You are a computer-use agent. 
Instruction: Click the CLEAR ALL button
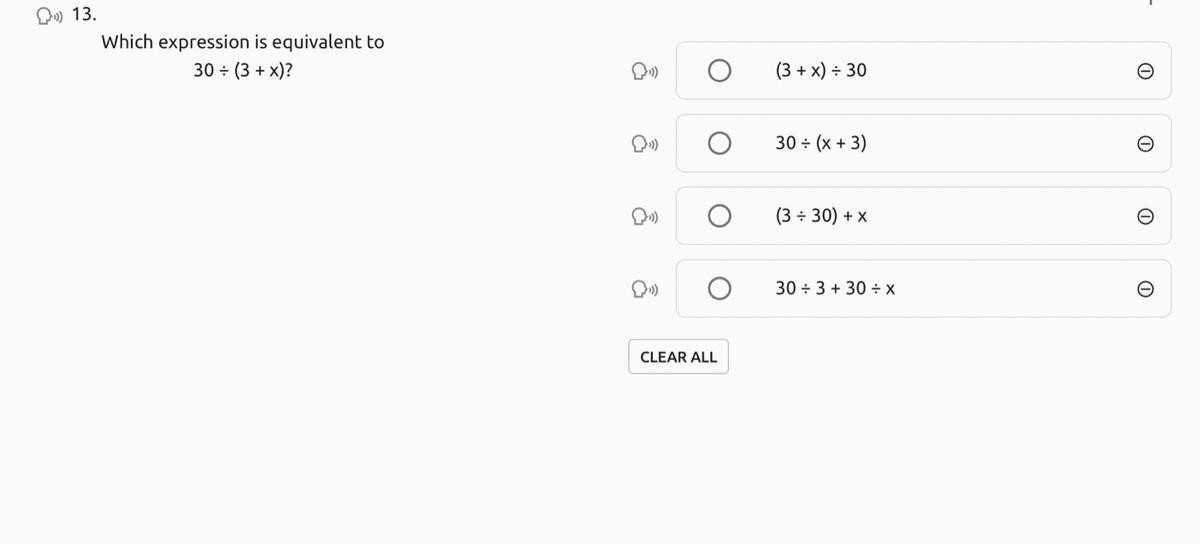tap(678, 357)
